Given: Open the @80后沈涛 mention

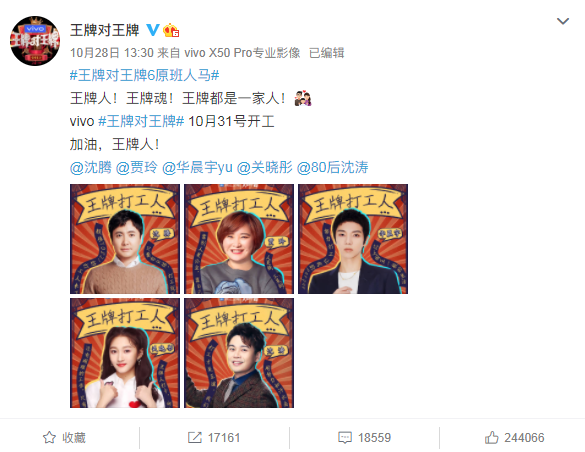Looking at the screenshot, I should pyautogui.click(x=332, y=167).
